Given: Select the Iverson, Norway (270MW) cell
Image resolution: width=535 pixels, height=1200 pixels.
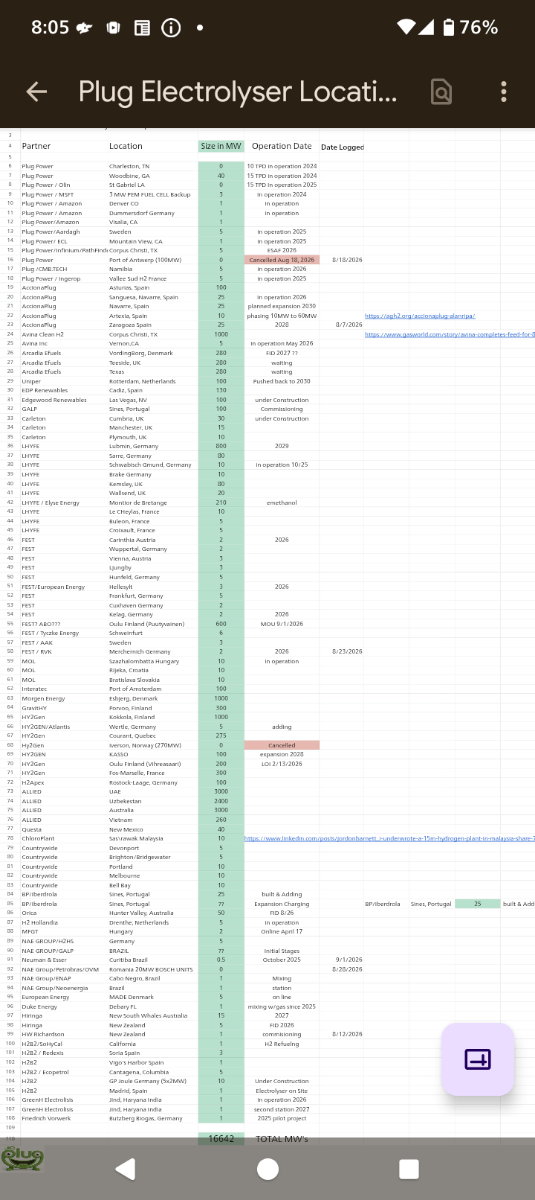Looking at the screenshot, I should coord(144,745).
